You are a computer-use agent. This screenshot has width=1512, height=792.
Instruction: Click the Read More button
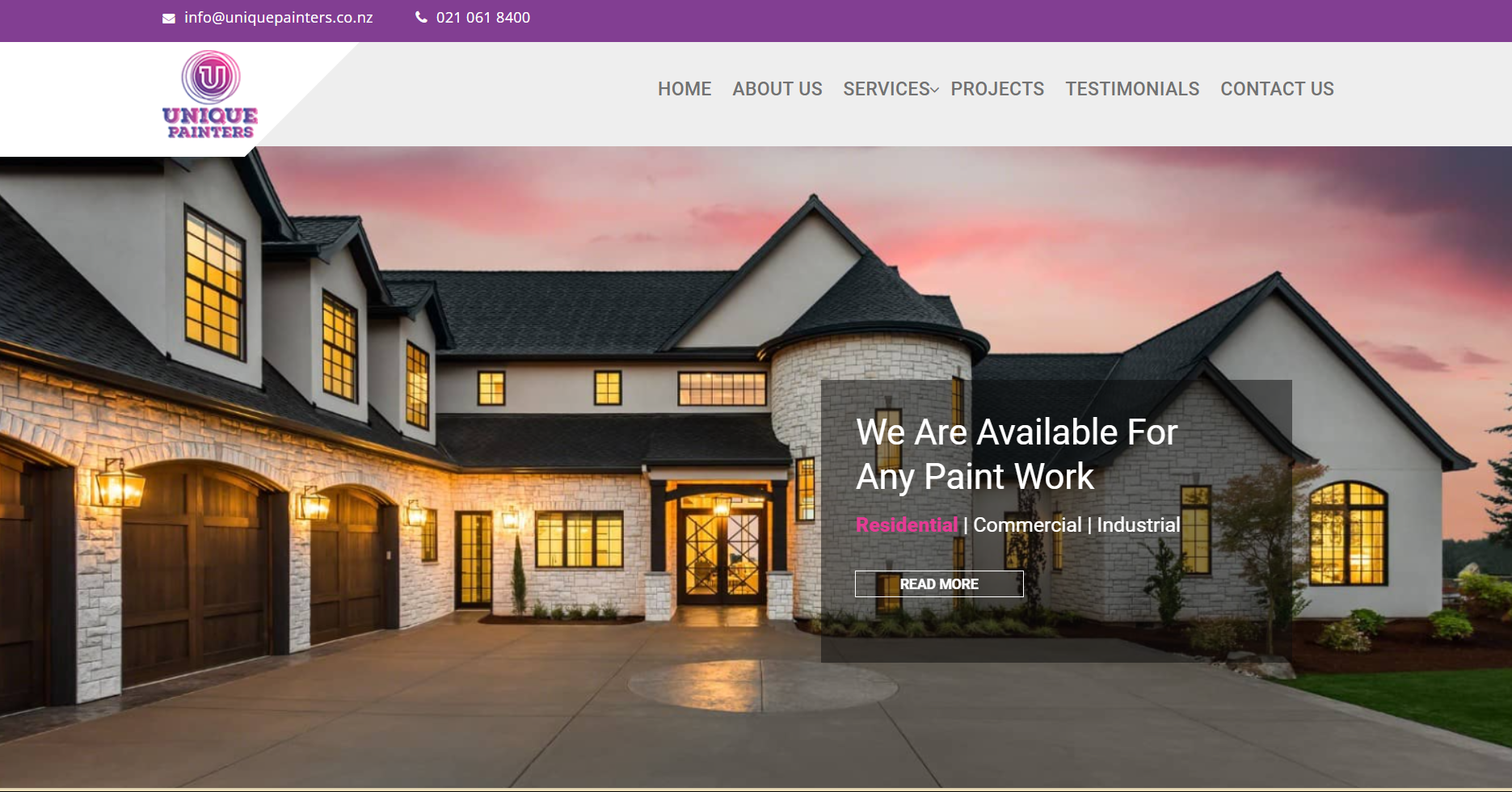tap(939, 583)
